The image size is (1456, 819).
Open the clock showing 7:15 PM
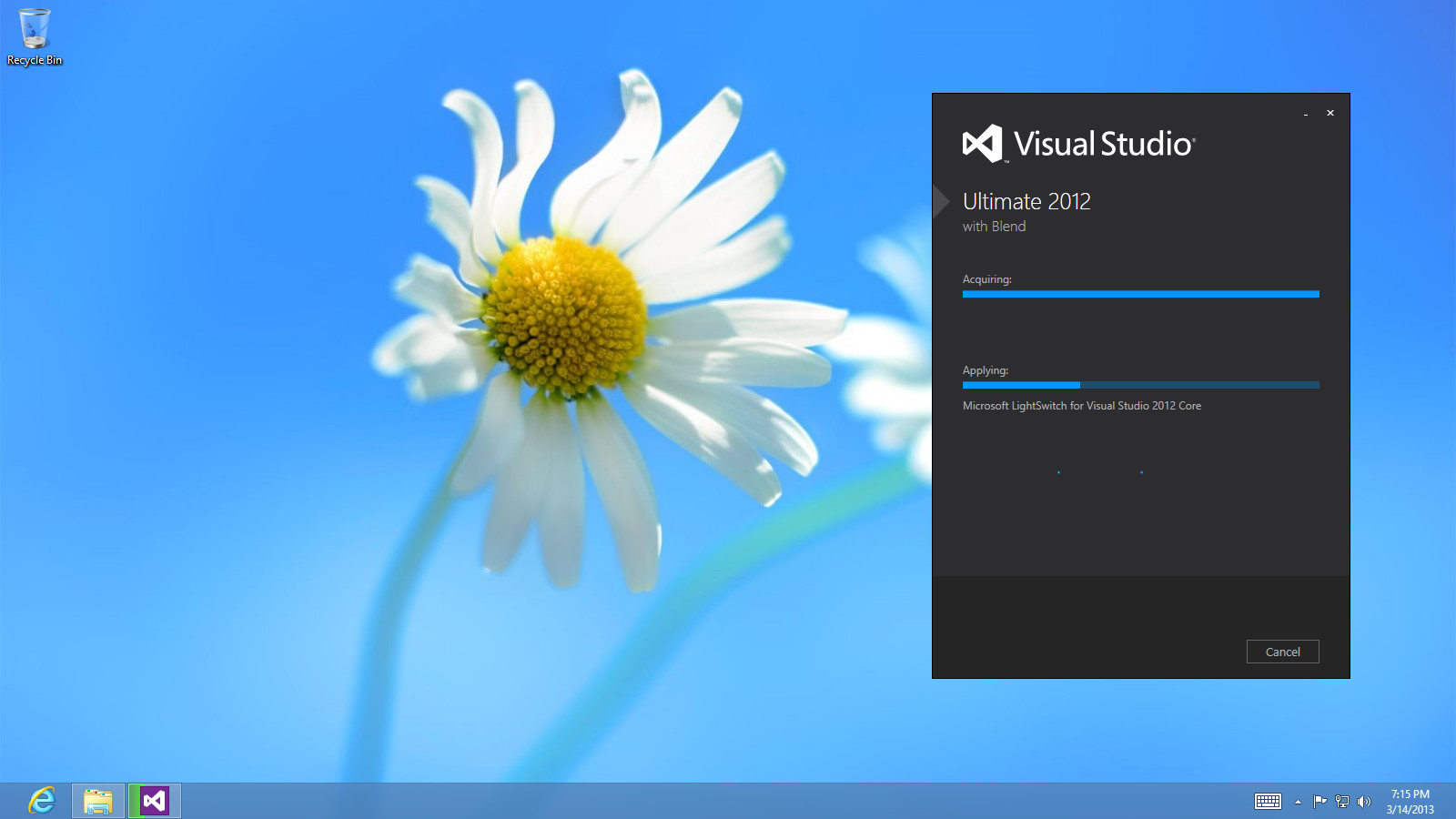point(1410,801)
